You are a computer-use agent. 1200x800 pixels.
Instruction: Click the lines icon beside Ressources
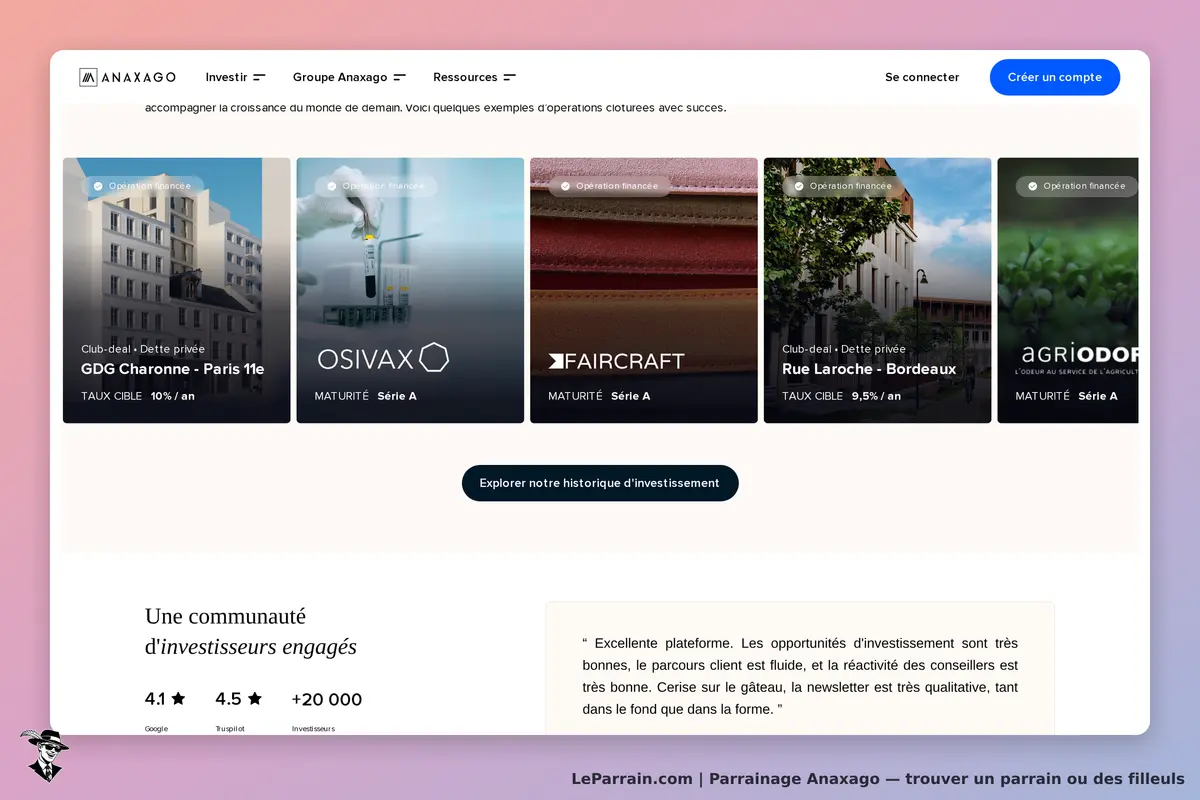click(510, 77)
